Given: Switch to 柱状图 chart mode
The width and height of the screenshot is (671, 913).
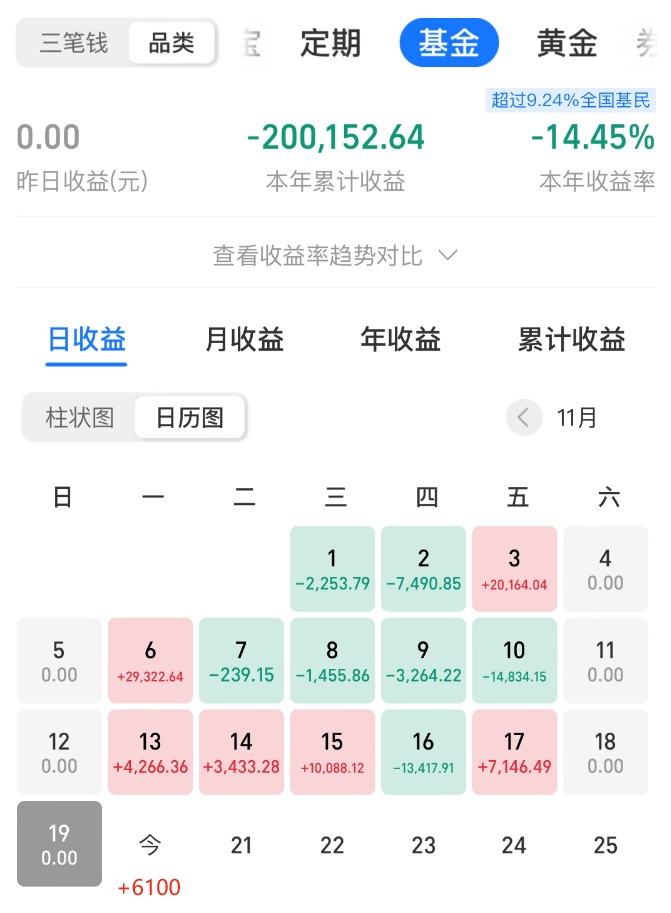Looking at the screenshot, I should [x=80, y=417].
